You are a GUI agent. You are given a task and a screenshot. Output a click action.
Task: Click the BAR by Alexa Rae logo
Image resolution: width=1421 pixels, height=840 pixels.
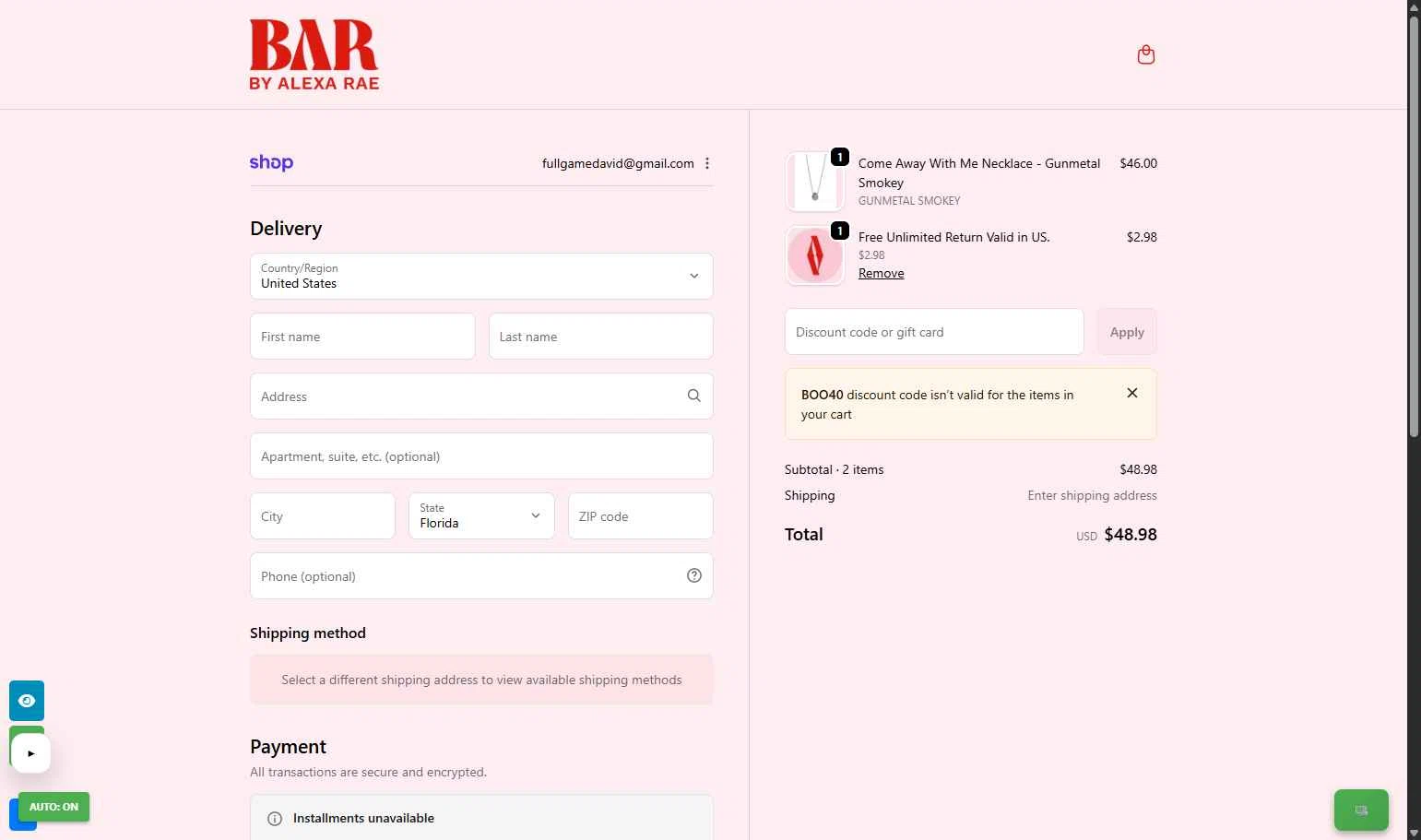pos(314,55)
